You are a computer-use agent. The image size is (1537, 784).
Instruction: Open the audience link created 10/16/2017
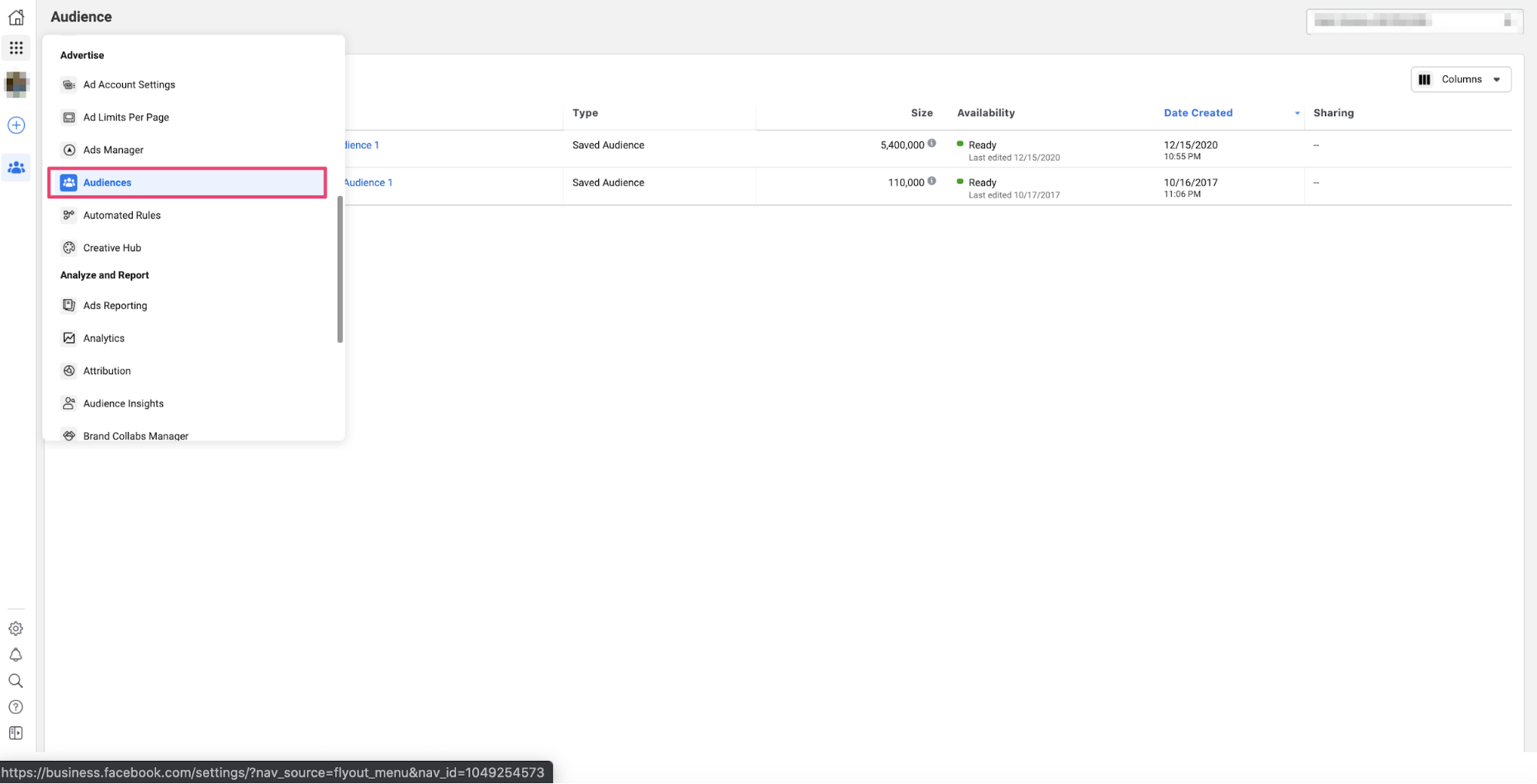pyautogui.click(x=368, y=183)
